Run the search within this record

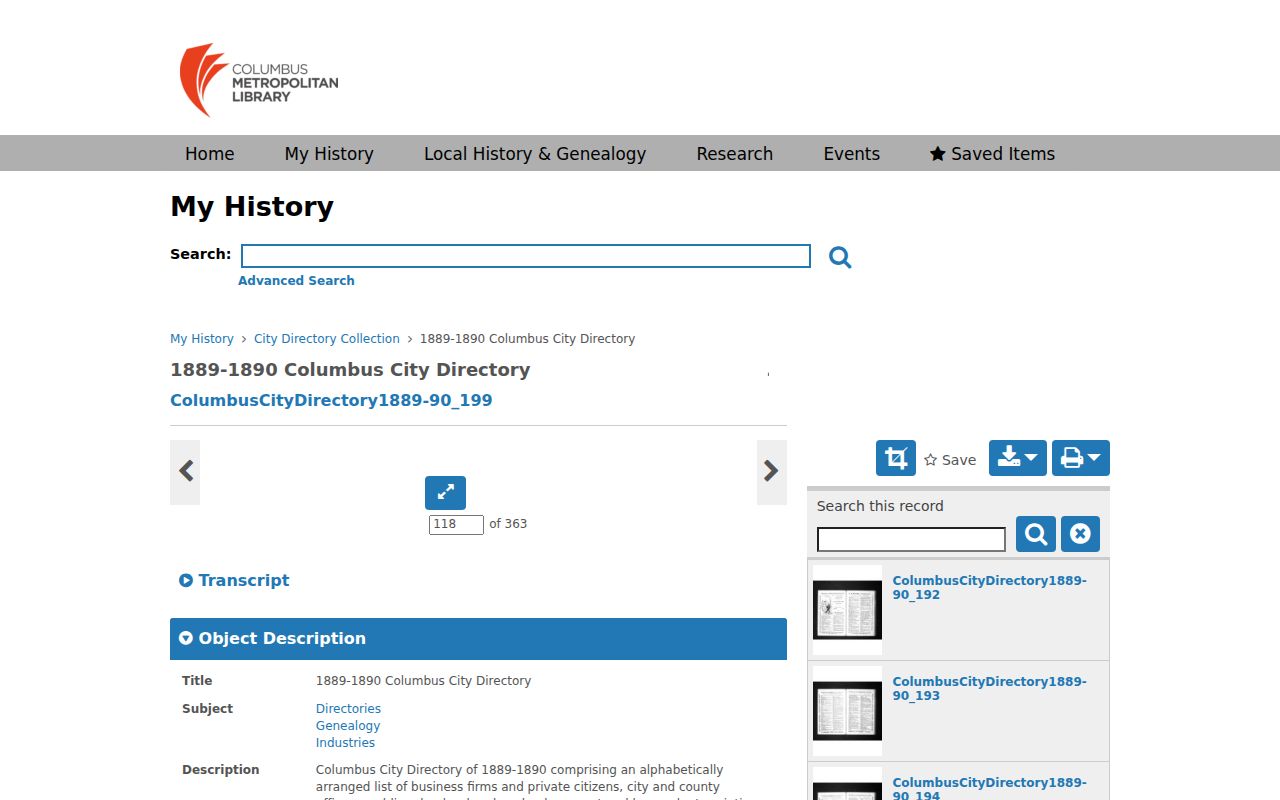pos(1036,534)
